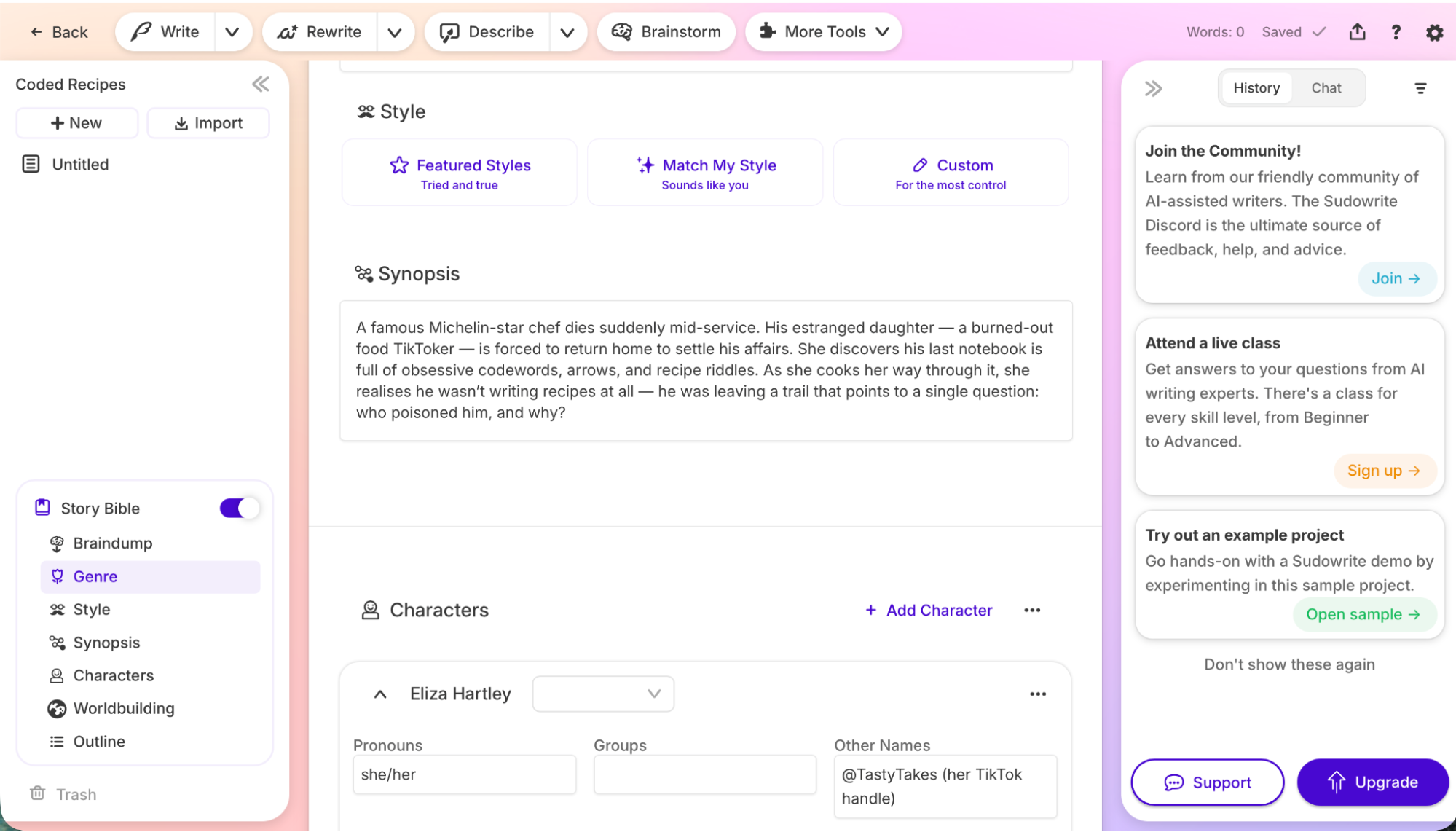
Task: Switch to the Chat tab
Action: (x=1326, y=87)
